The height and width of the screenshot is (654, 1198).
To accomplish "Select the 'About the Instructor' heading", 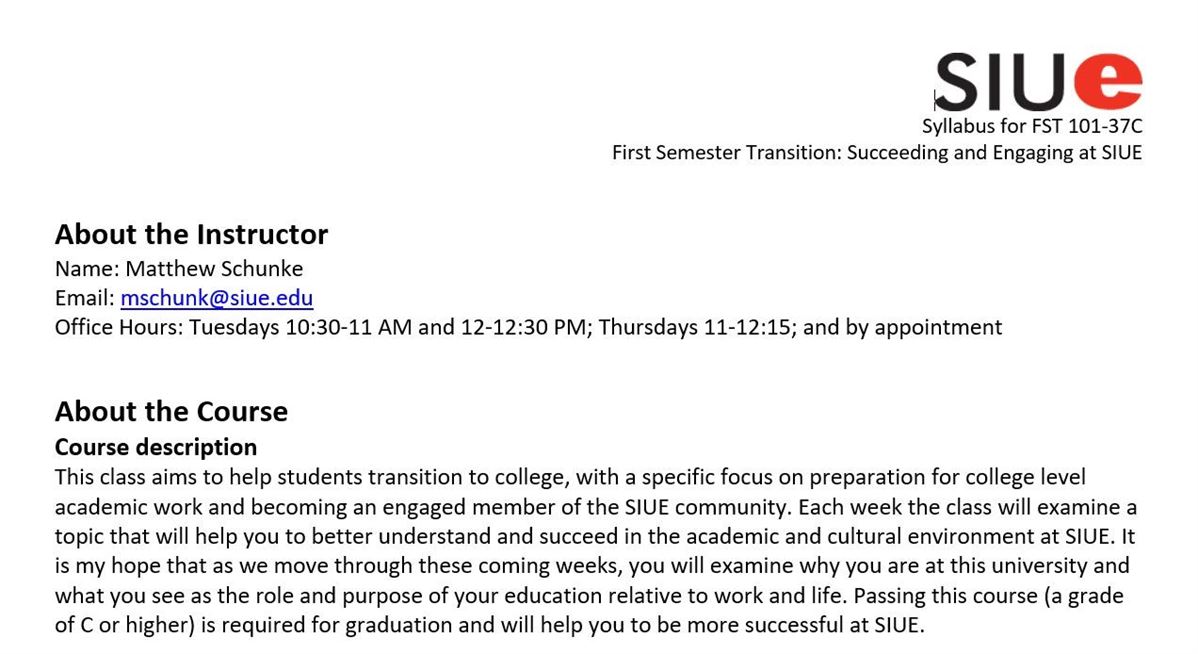I will tap(191, 234).
